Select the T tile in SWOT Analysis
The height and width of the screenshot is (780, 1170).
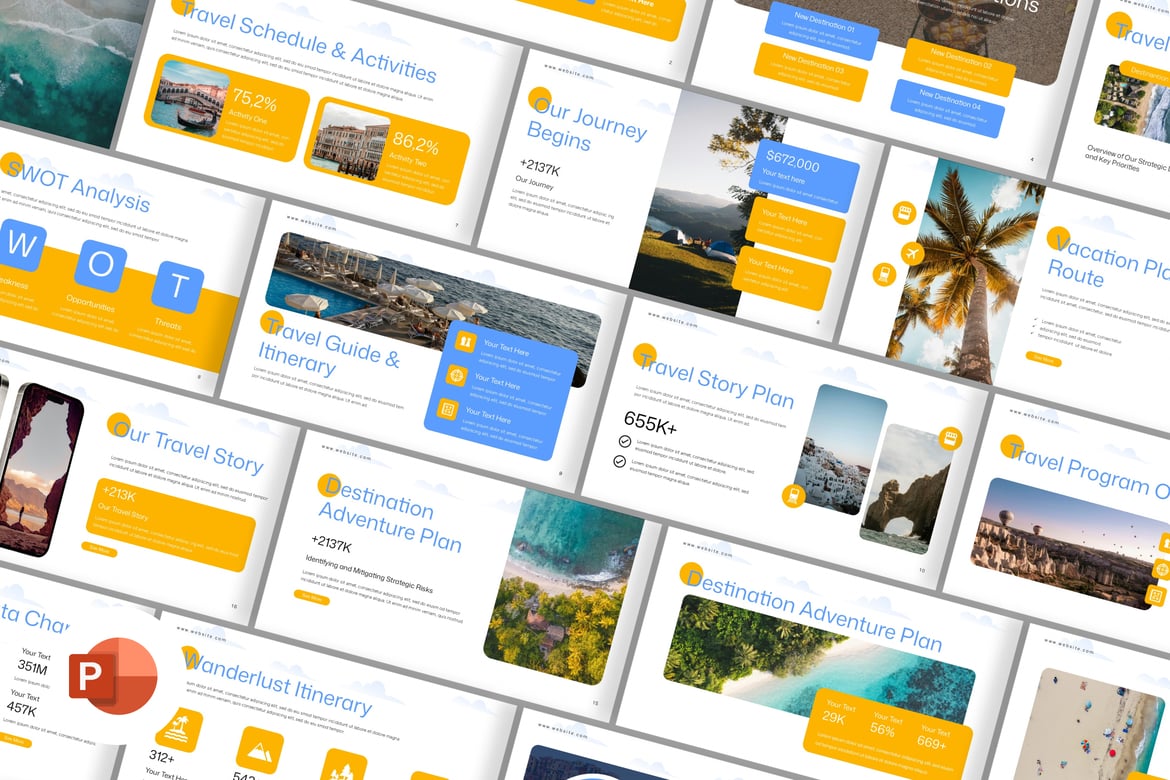[x=178, y=286]
